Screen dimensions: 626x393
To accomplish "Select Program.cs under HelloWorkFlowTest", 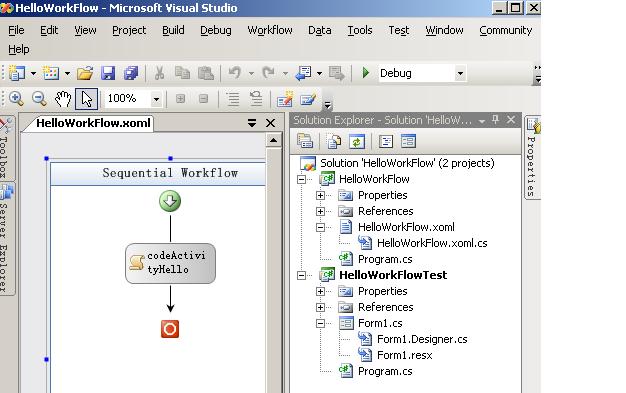I will coord(385,371).
